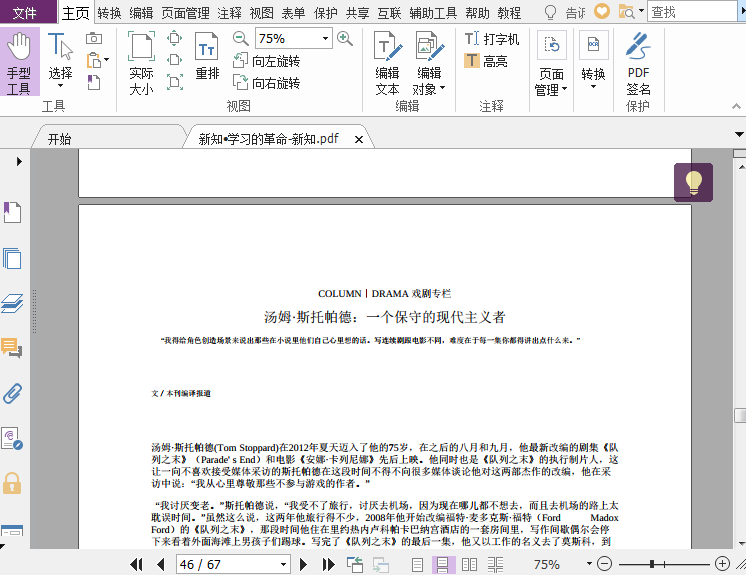Select the Highlight tool (高亮)
The width and height of the screenshot is (746, 575).
pyautogui.click(x=485, y=61)
